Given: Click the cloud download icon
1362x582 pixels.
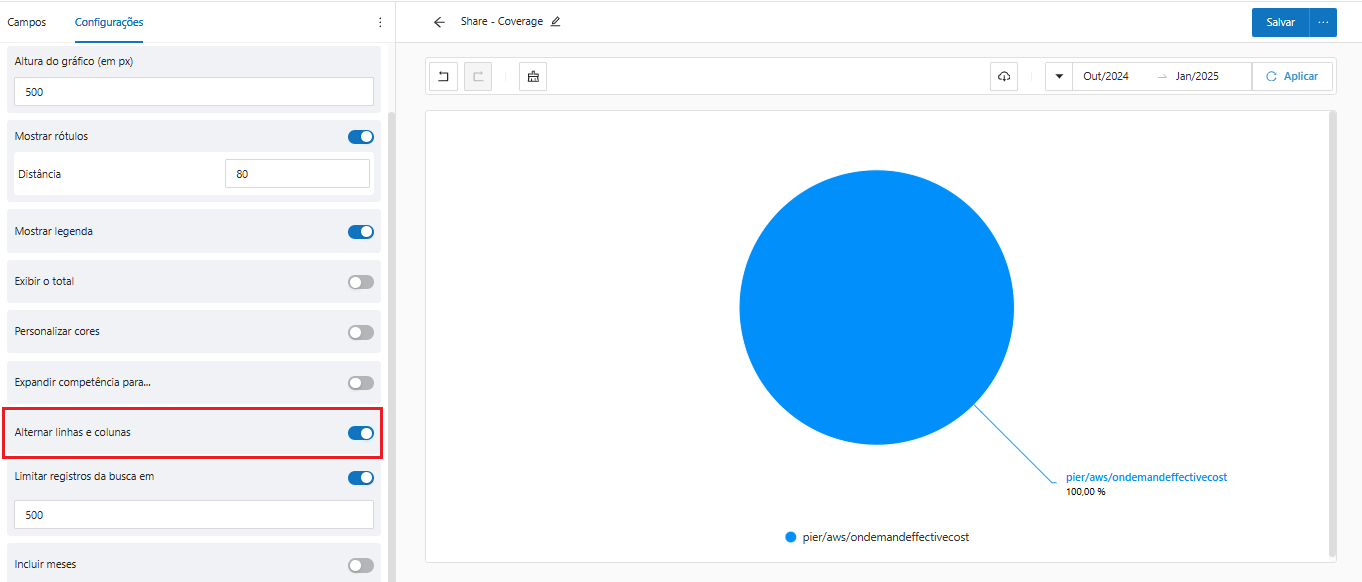Looking at the screenshot, I should point(1004,77).
